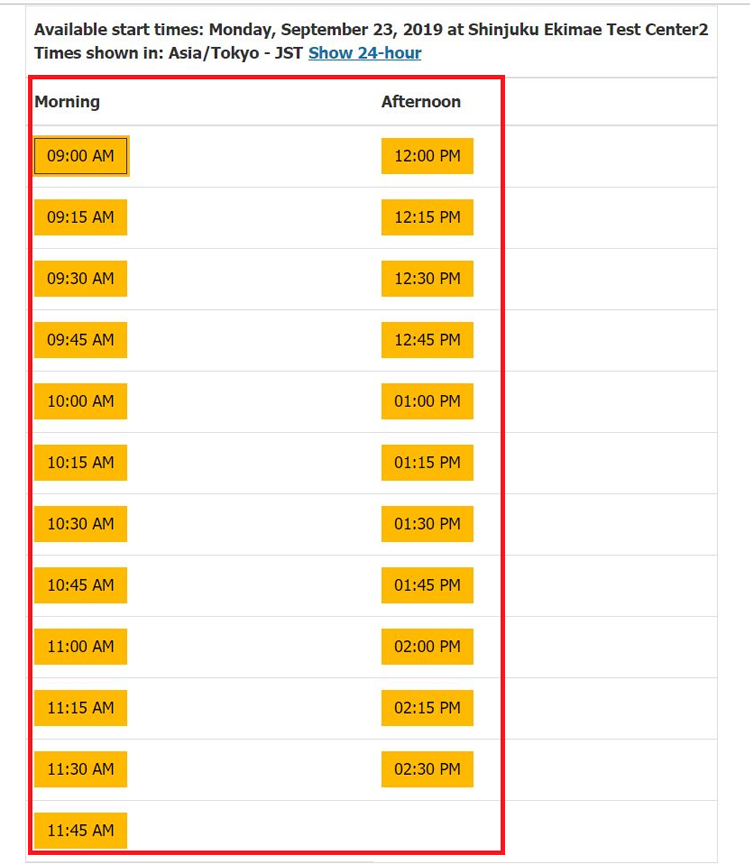The image size is (750, 866).
Task: Pick the 11:00 AM time slot
Action: tap(81, 646)
